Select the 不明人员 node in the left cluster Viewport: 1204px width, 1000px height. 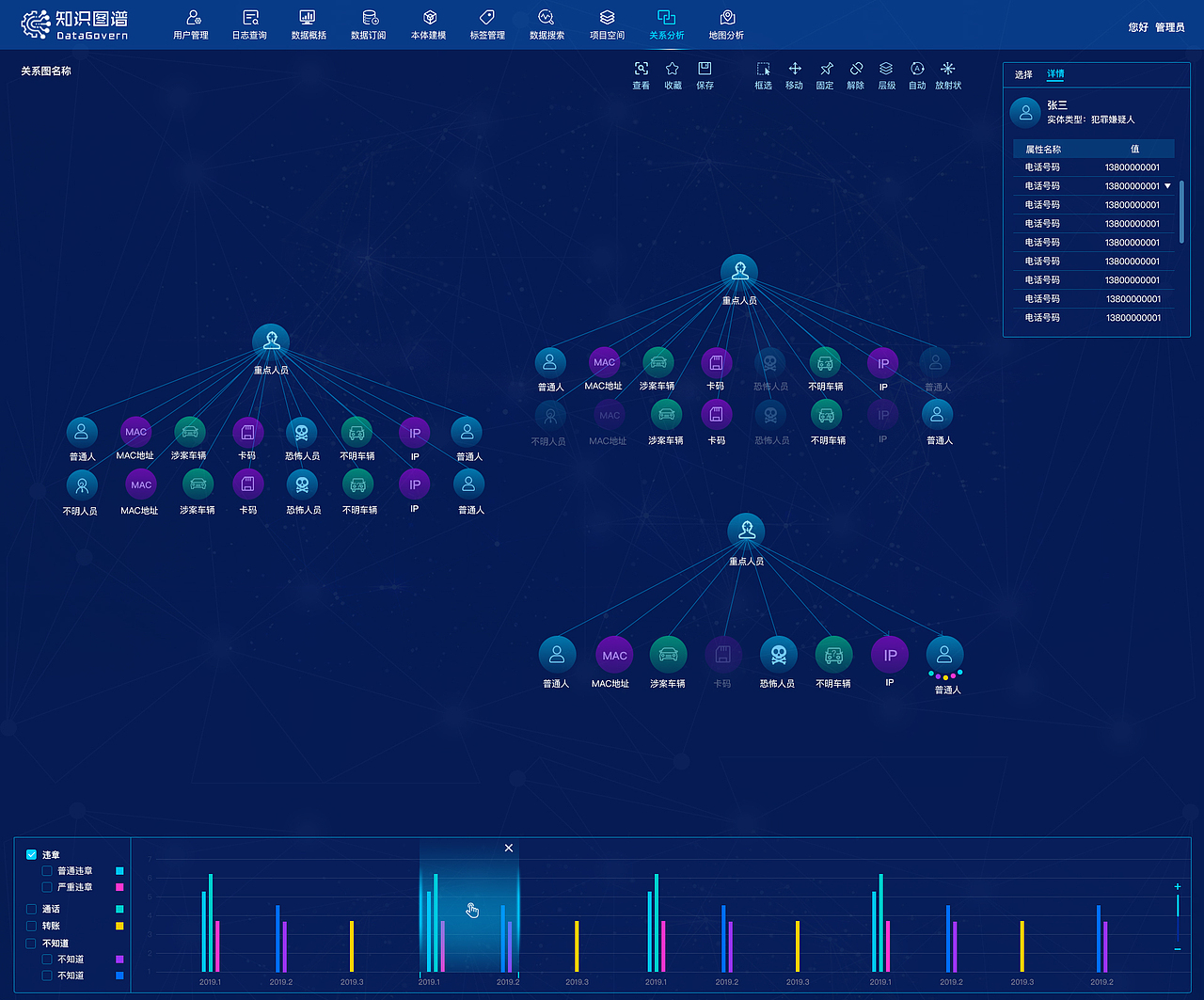[82, 485]
